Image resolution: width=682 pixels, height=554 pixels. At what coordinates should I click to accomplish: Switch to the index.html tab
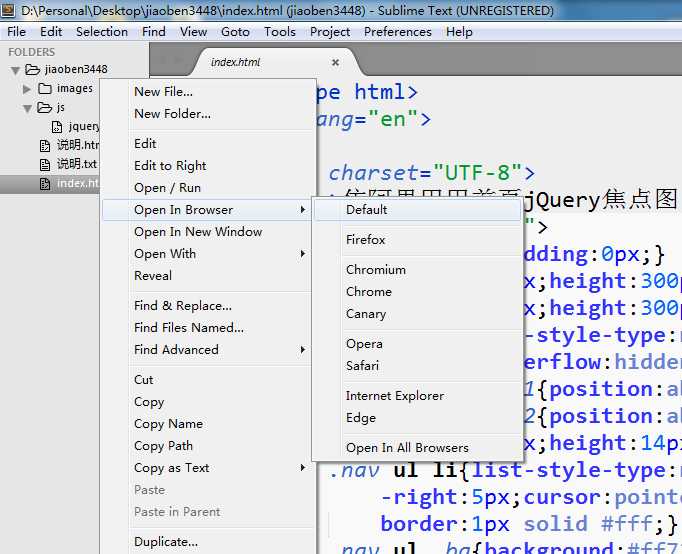235,62
